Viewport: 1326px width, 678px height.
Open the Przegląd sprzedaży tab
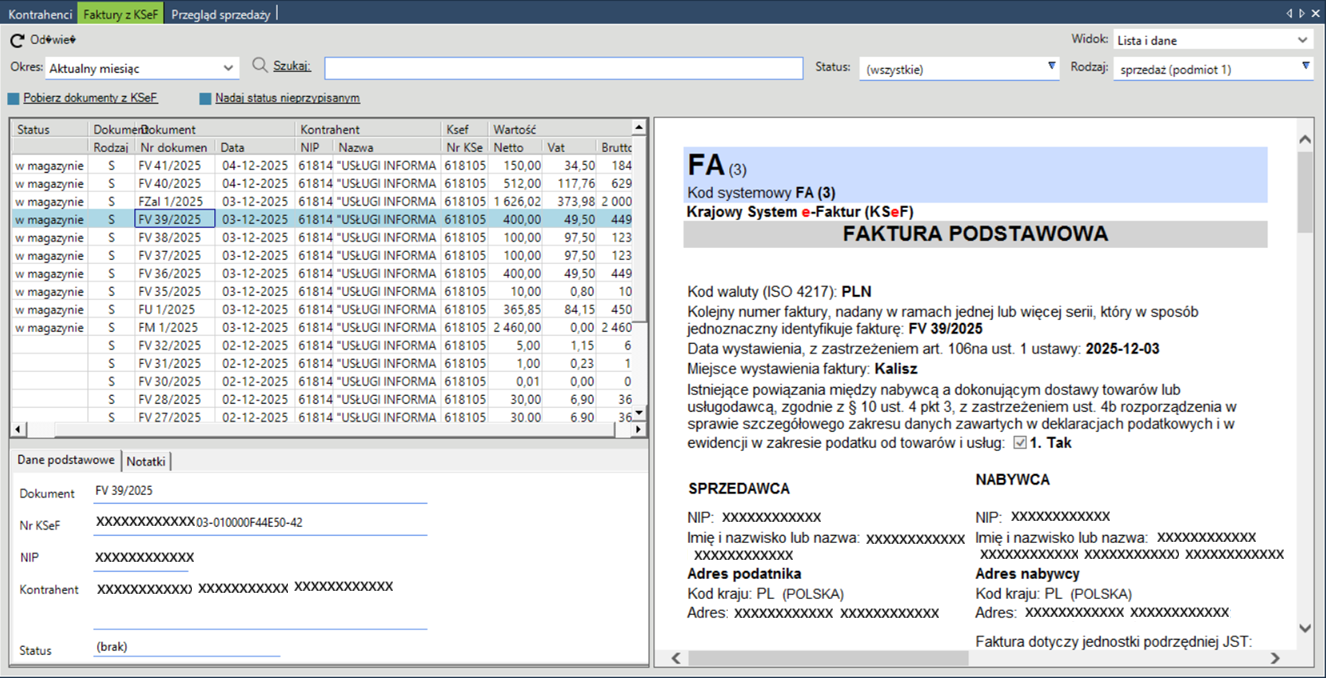[x=220, y=15]
